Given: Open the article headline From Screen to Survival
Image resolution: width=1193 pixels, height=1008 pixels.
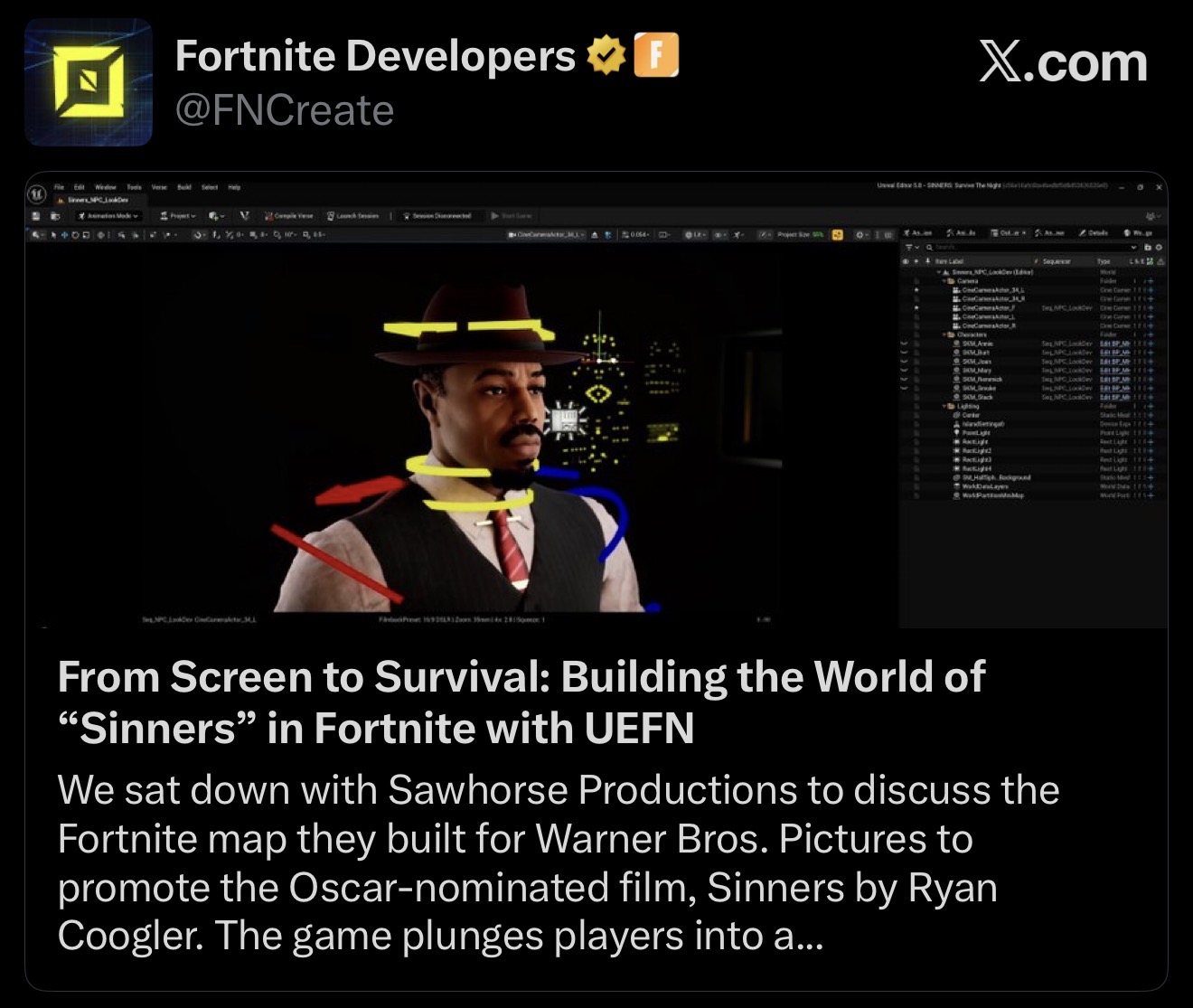Looking at the screenshot, I should [521, 702].
